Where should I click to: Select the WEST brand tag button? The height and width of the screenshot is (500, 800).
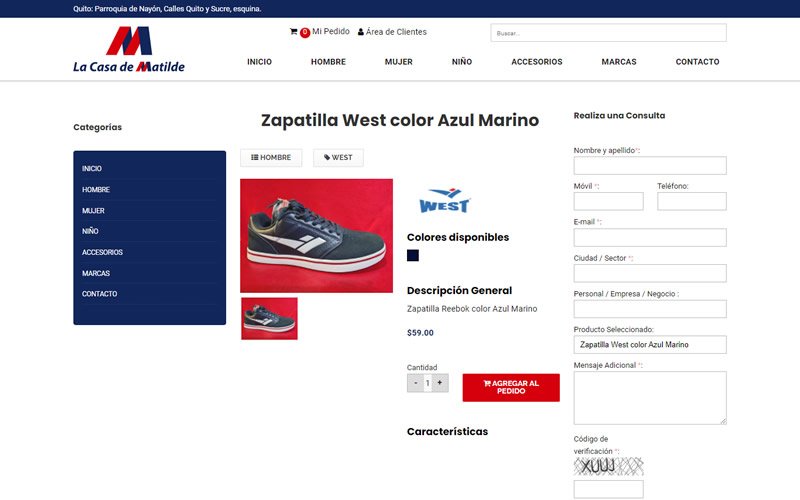(x=338, y=158)
